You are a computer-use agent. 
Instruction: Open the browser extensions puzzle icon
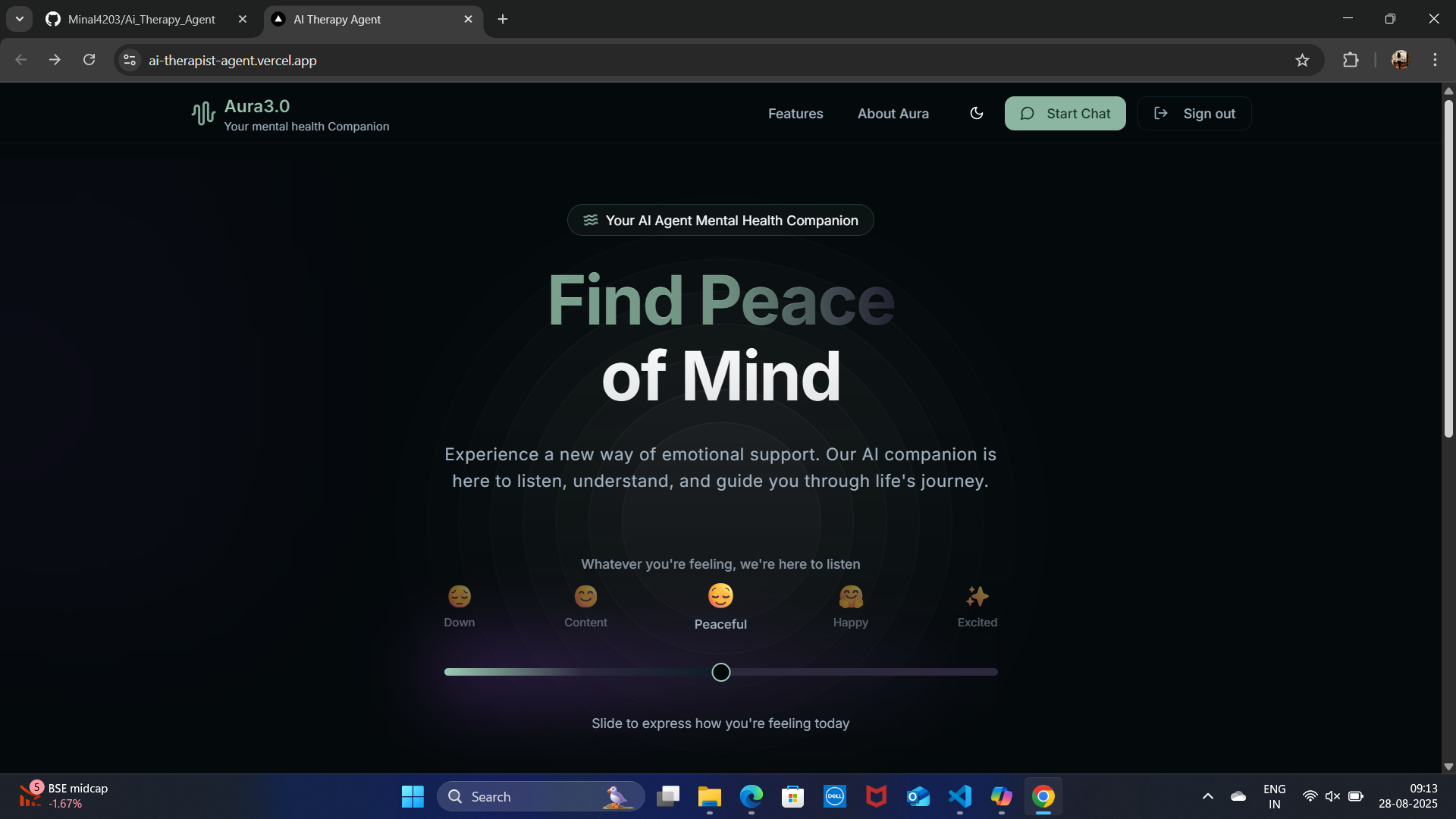[1351, 60]
